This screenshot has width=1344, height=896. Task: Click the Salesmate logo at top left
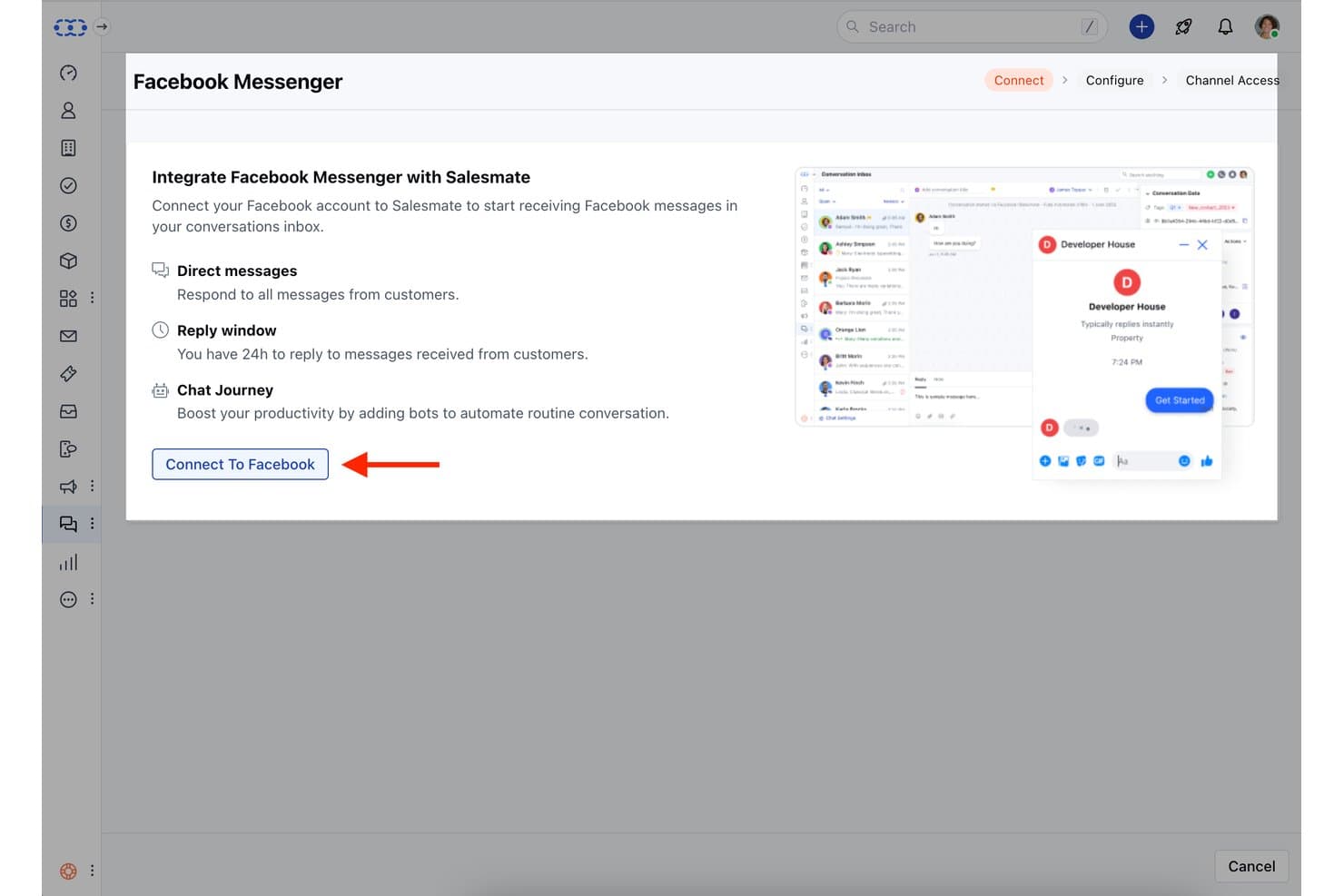pyautogui.click(x=70, y=27)
